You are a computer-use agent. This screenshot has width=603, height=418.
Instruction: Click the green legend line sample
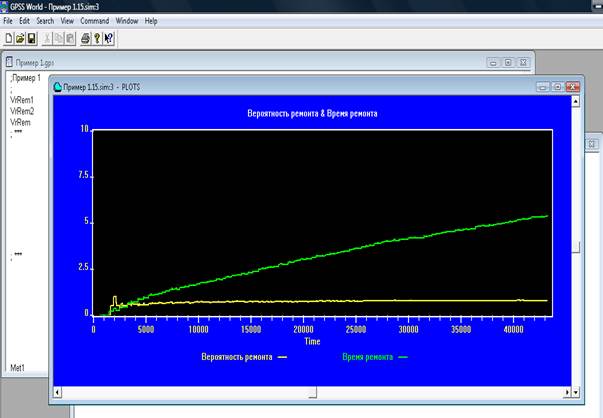click(403, 357)
